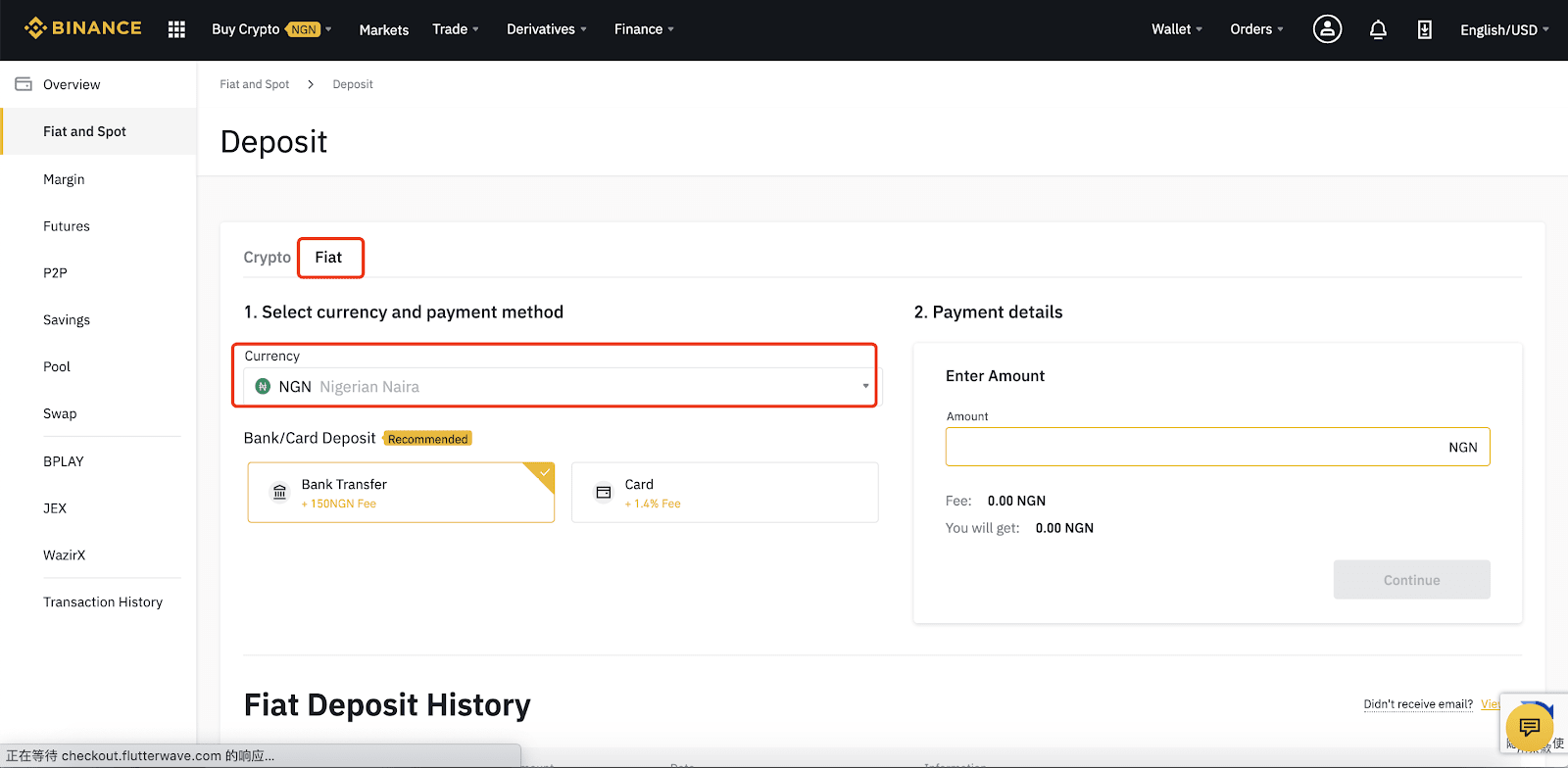Click the bank building icon
The height and width of the screenshot is (768, 1568).
coord(280,492)
